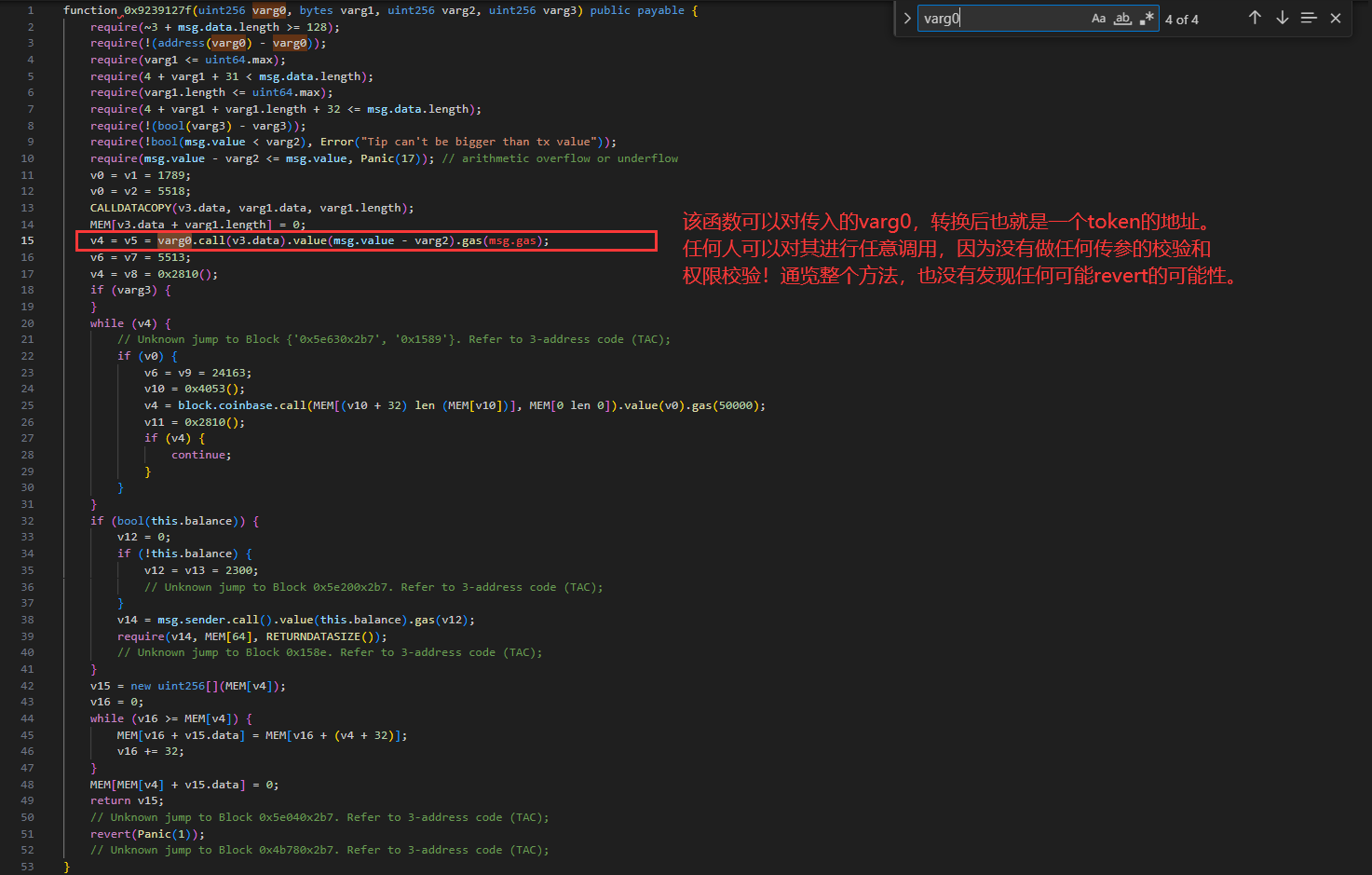This screenshot has width=1372, height=875.
Task: Click 'v16 += 32;' on line 46
Action: (151, 751)
